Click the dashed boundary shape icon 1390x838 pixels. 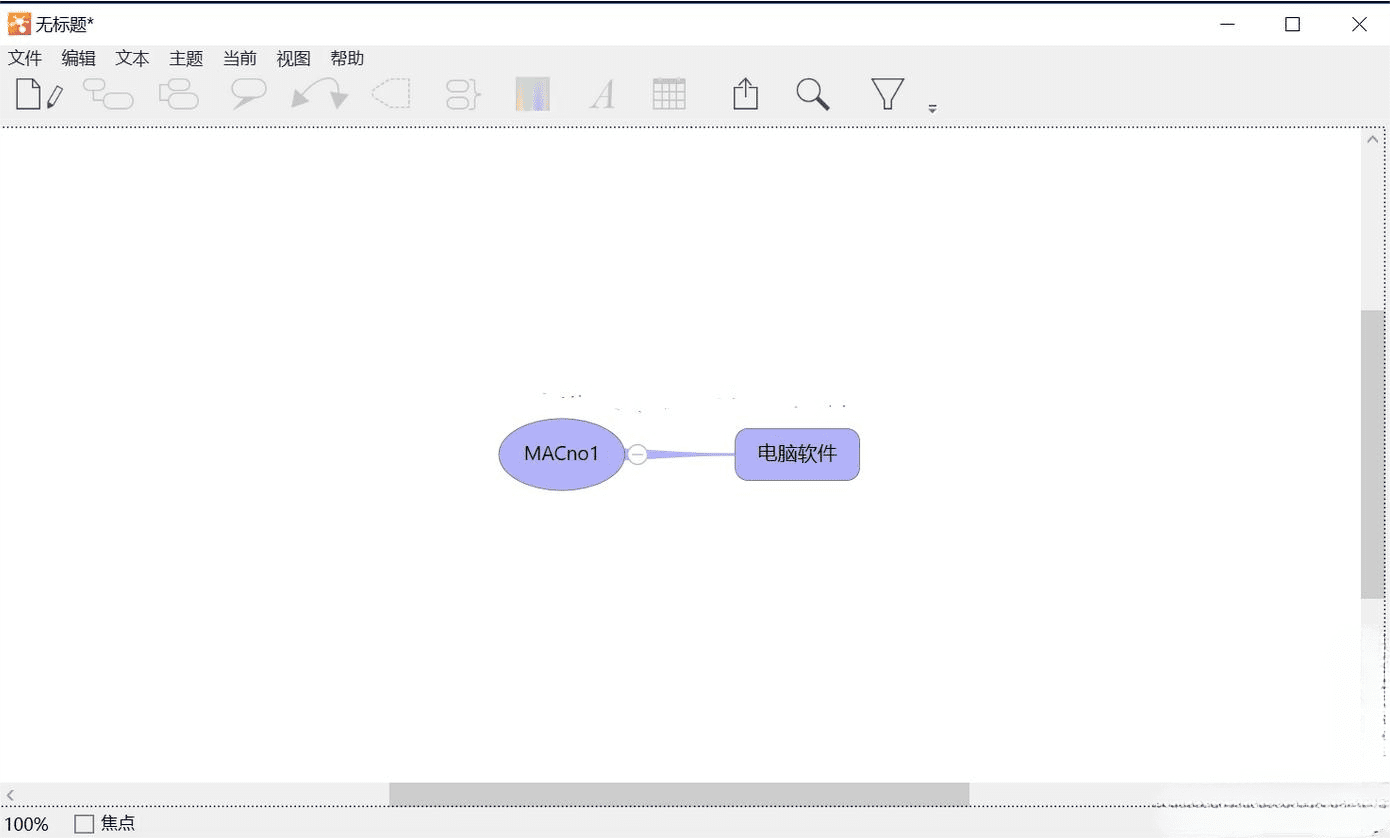click(391, 94)
